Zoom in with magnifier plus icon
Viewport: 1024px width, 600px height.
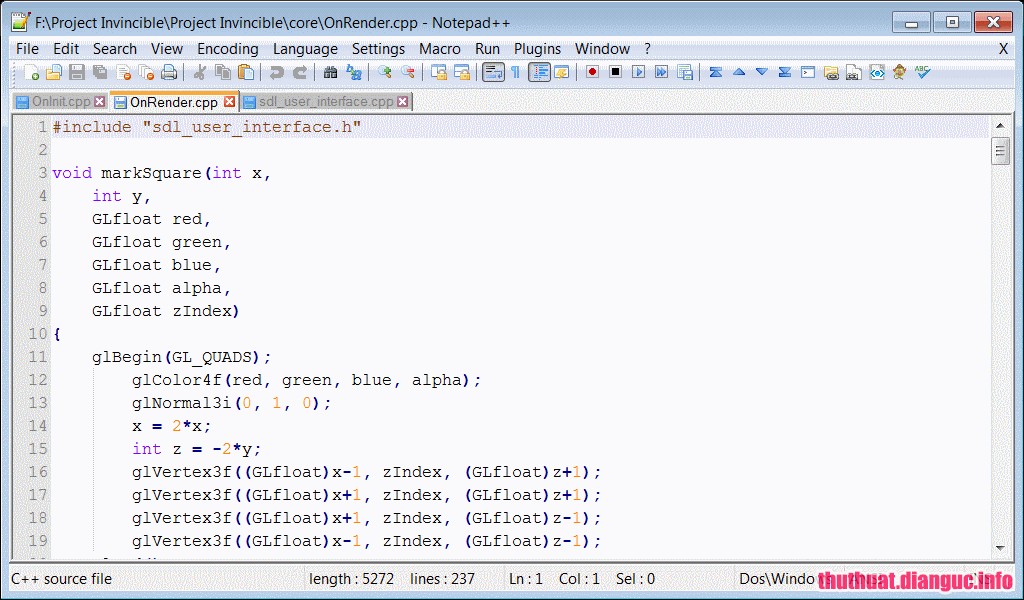point(385,72)
